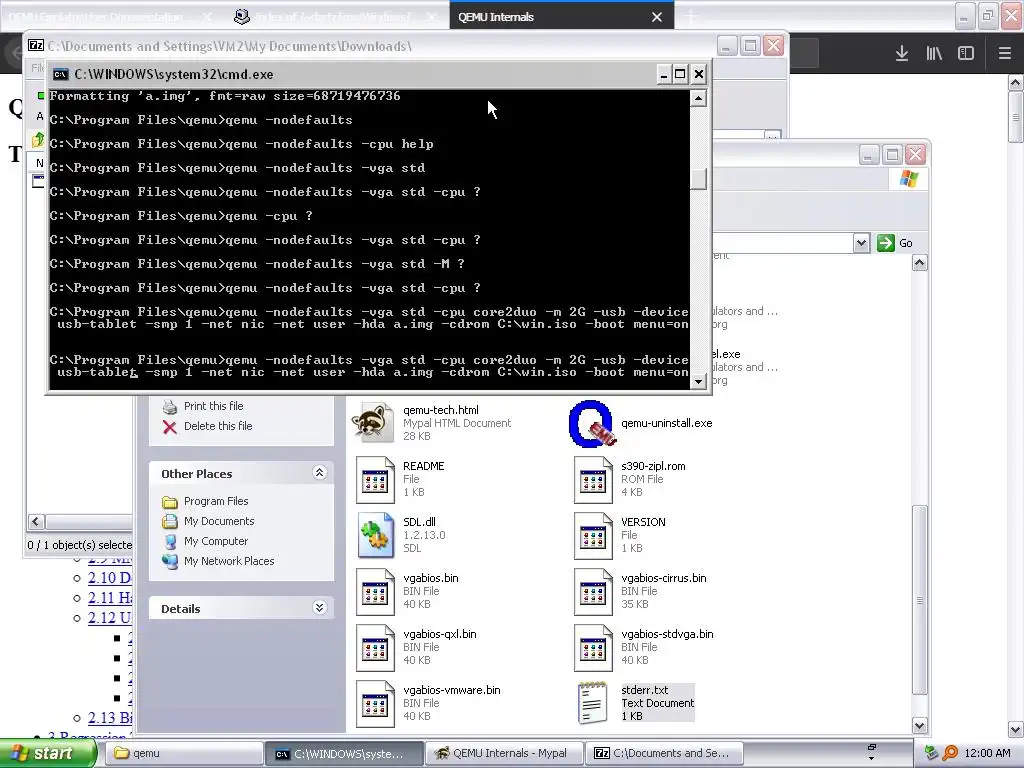Switch to QEMU Internals - Mypal taskbar button
This screenshot has width=1024, height=768.
coord(503,753)
